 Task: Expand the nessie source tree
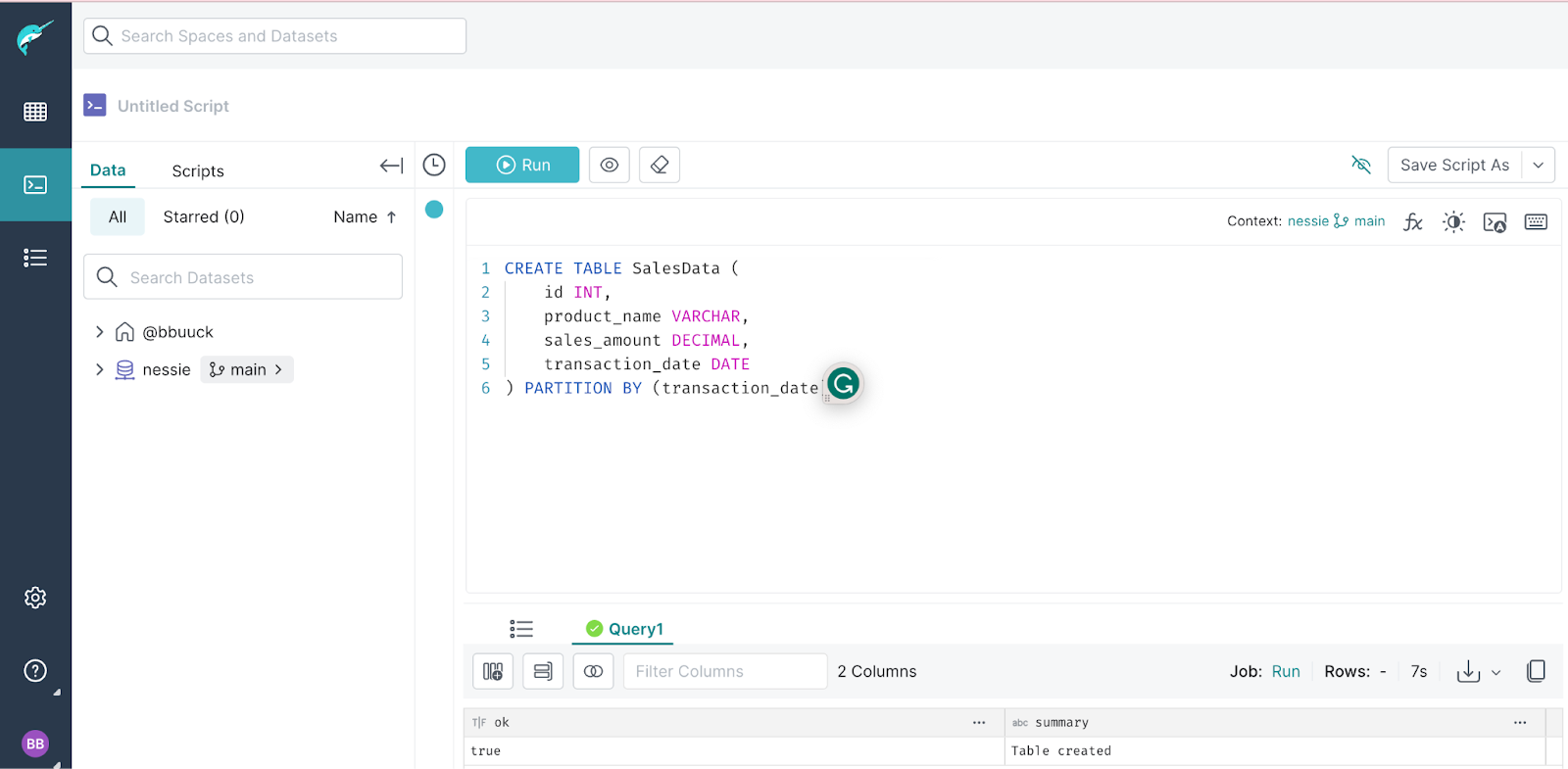(x=99, y=369)
